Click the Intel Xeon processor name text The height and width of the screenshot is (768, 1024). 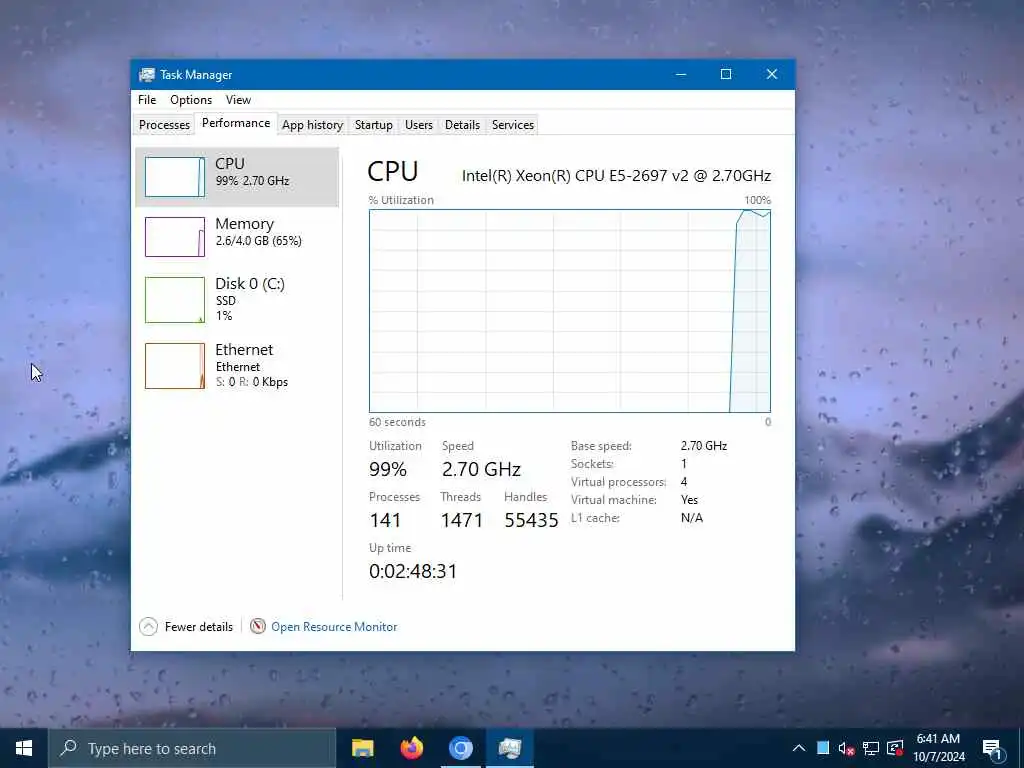tap(616, 176)
